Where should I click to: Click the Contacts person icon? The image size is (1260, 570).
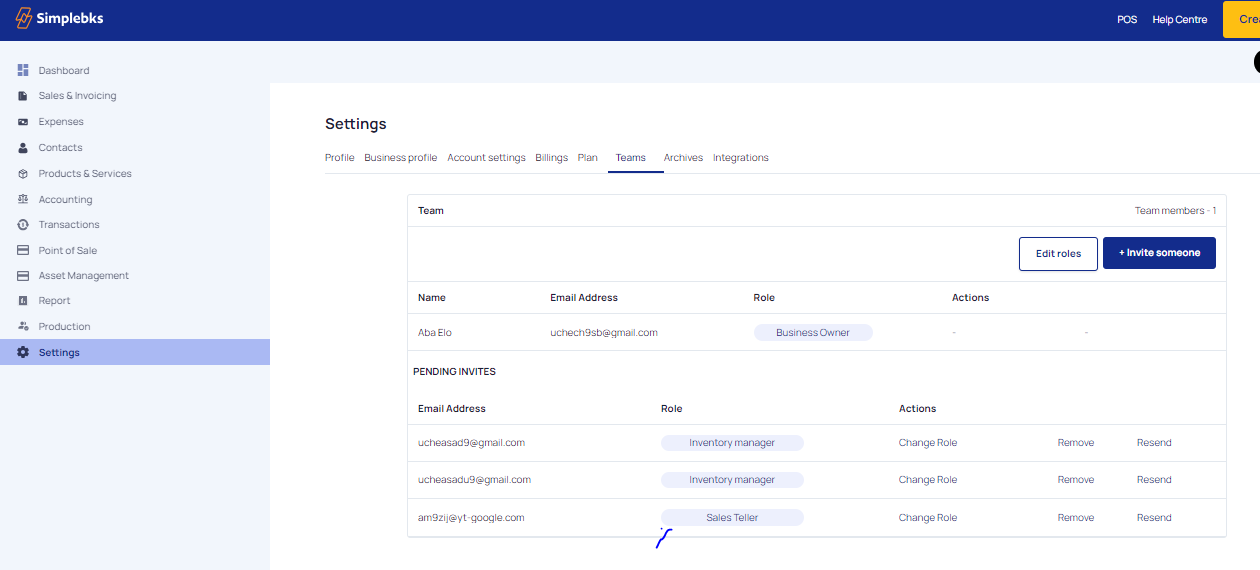pos(23,148)
